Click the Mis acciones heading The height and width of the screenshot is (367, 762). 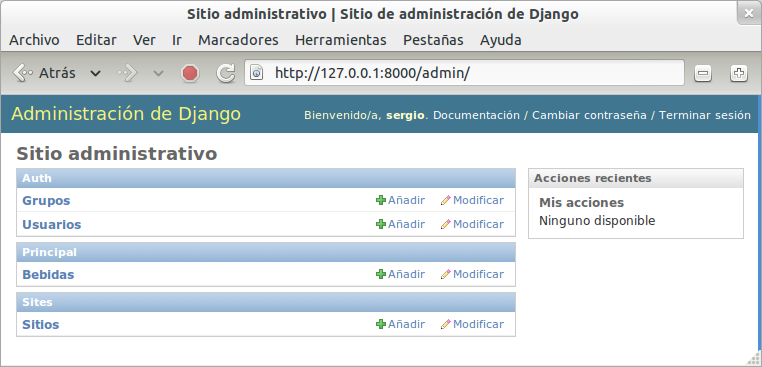point(581,203)
